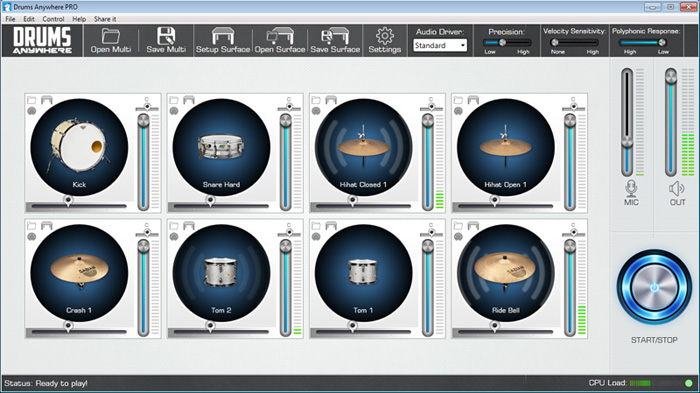Click the round gray icon on Snare Hard pad
Screen dimensions: 700x393
click(x=174, y=111)
